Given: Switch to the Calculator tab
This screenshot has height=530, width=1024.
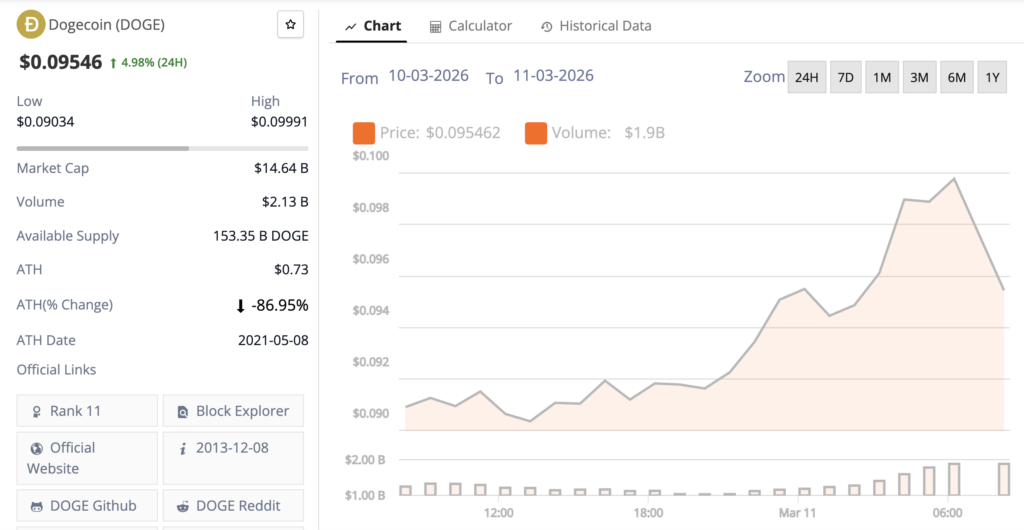Looking at the screenshot, I should point(470,26).
